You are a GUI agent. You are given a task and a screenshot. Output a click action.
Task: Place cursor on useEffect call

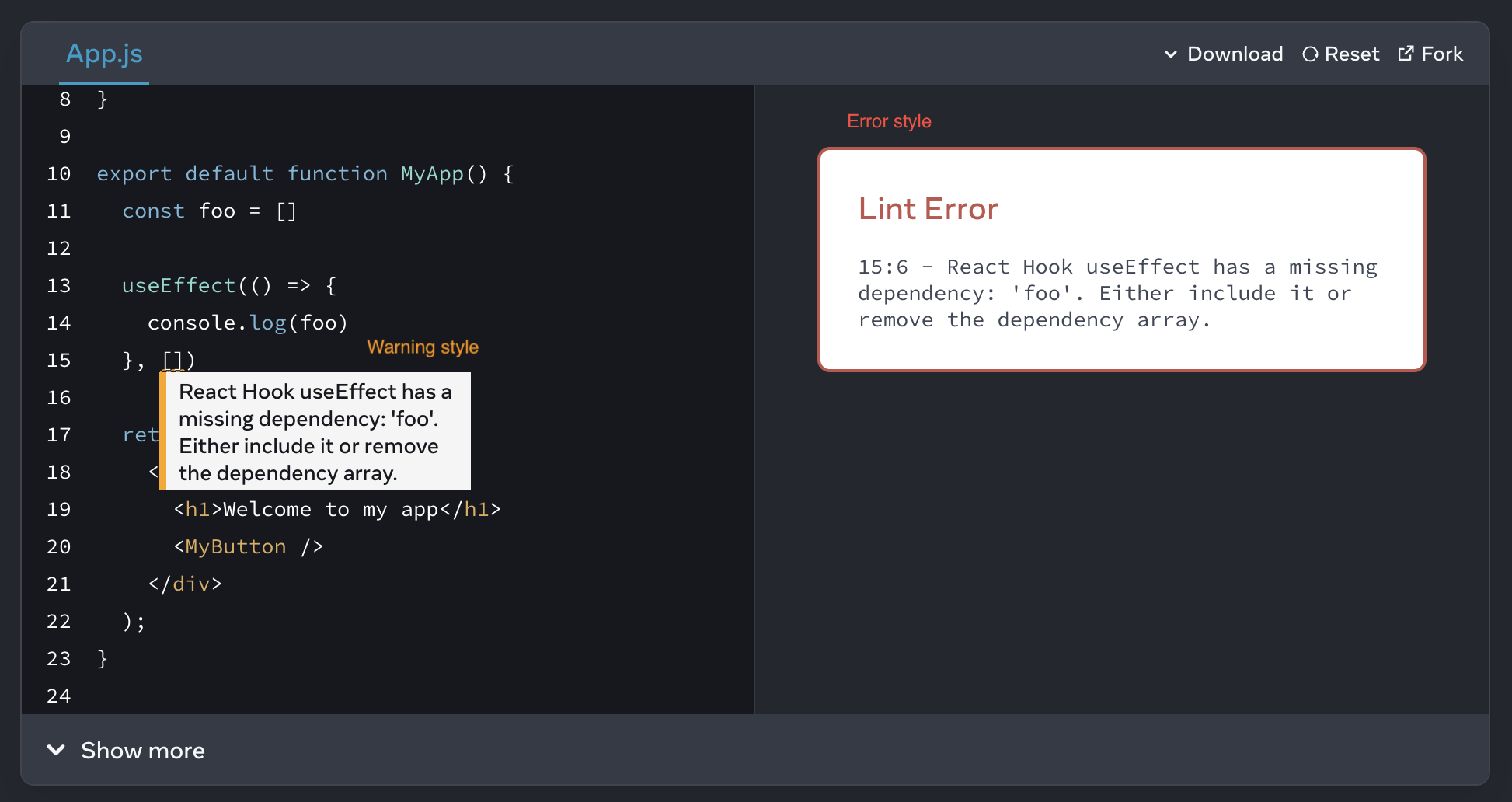pos(178,286)
